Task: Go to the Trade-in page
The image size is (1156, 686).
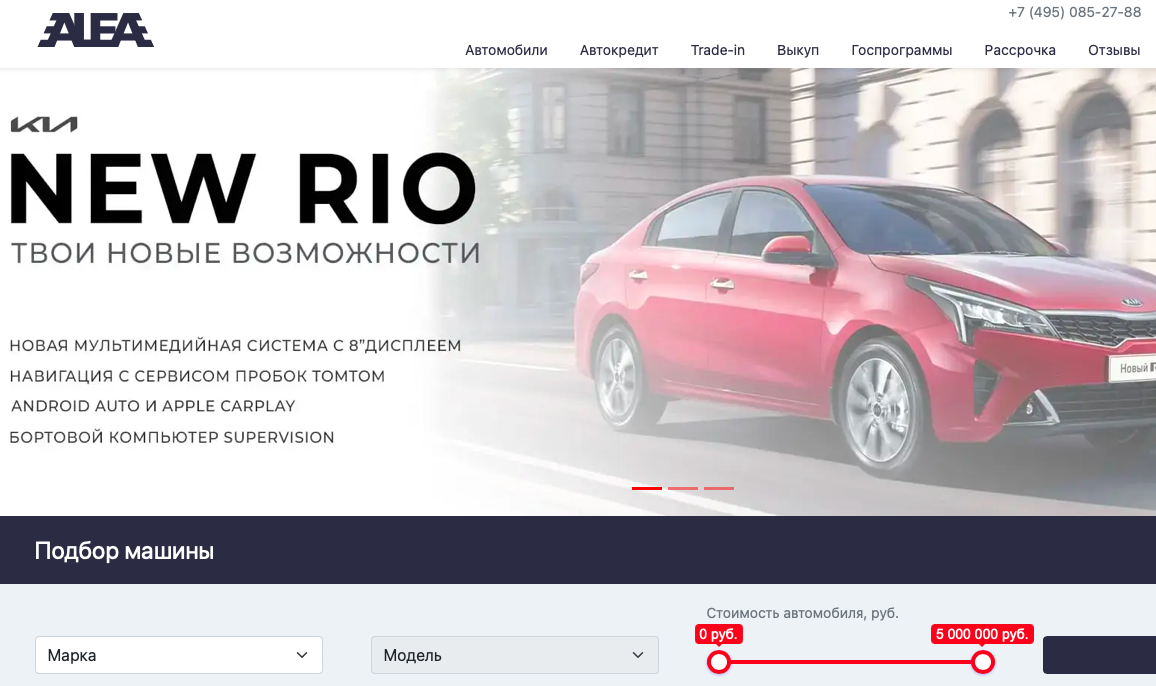Action: click(717, 50)
